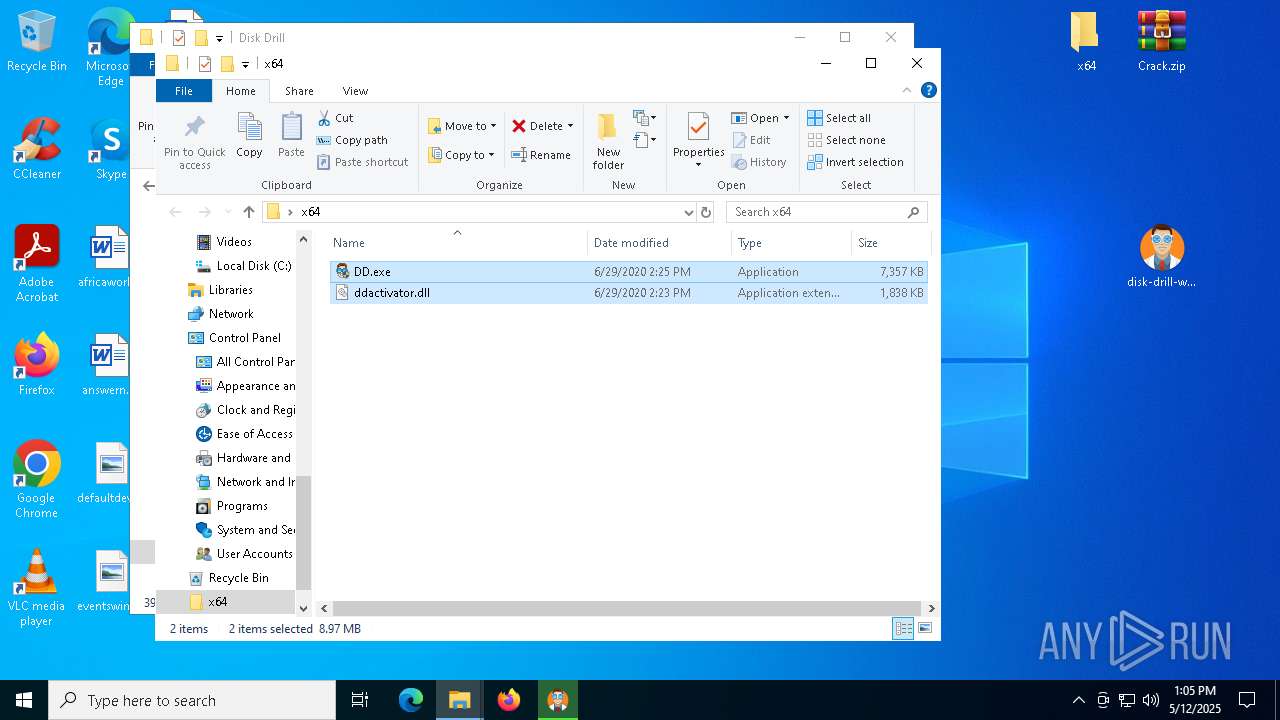Open recent locations dropdown
1280x720 pixels.
tap(228, 212)
